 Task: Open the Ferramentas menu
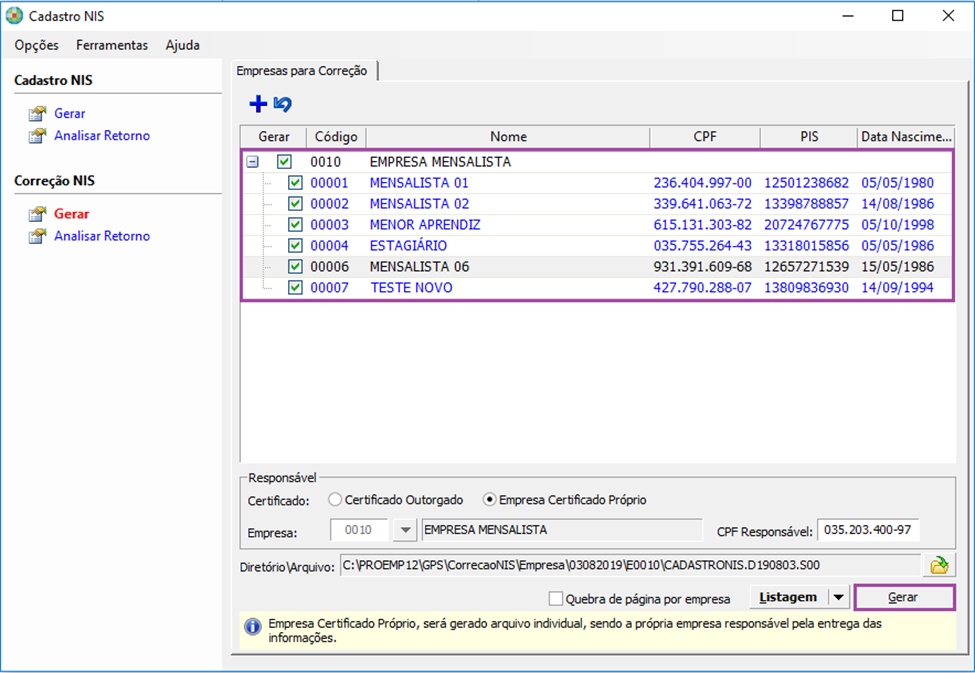point(112,45)
